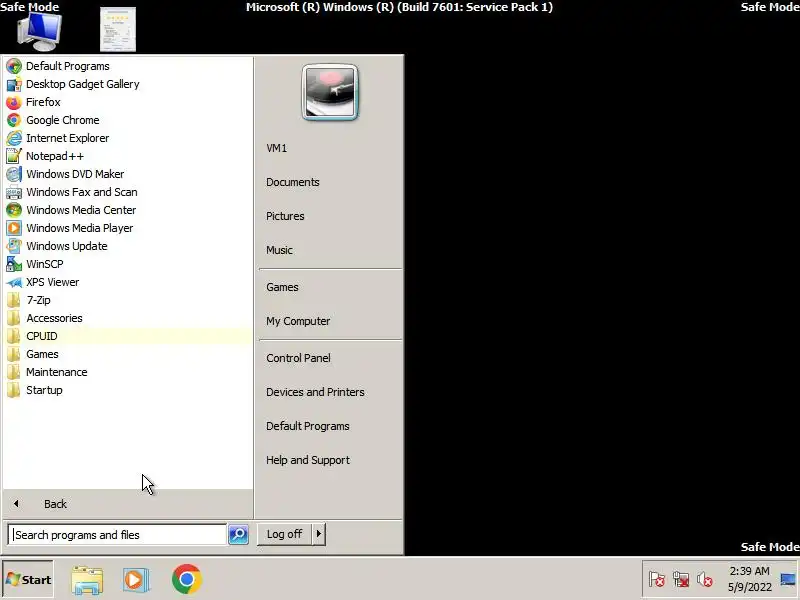This screenshot has width=800, height=600.
Task: Launch Windows DVD Maker
Action: tap(128, 174)
